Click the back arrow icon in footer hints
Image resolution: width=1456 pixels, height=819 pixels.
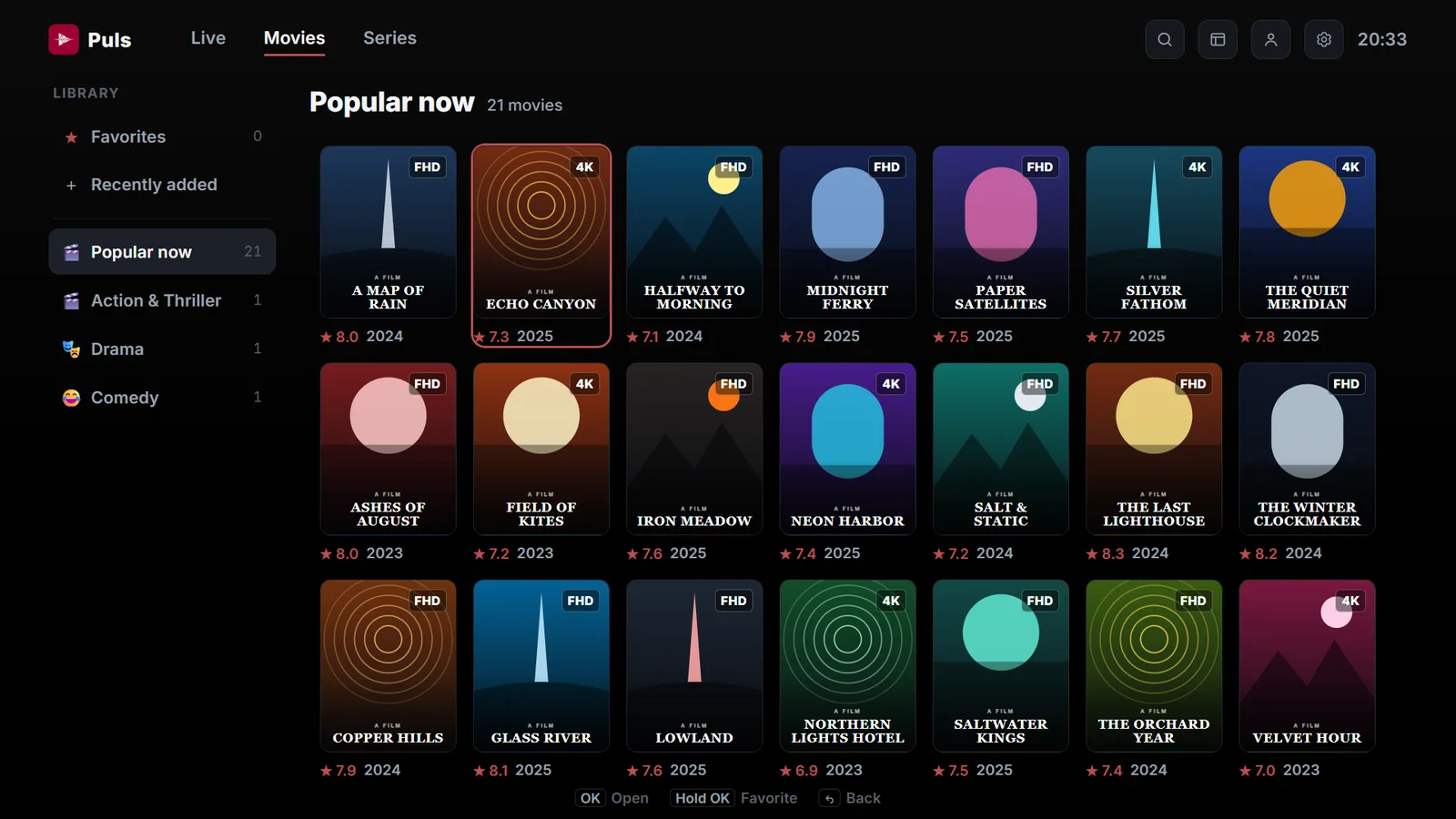click(x=829, y=799)
